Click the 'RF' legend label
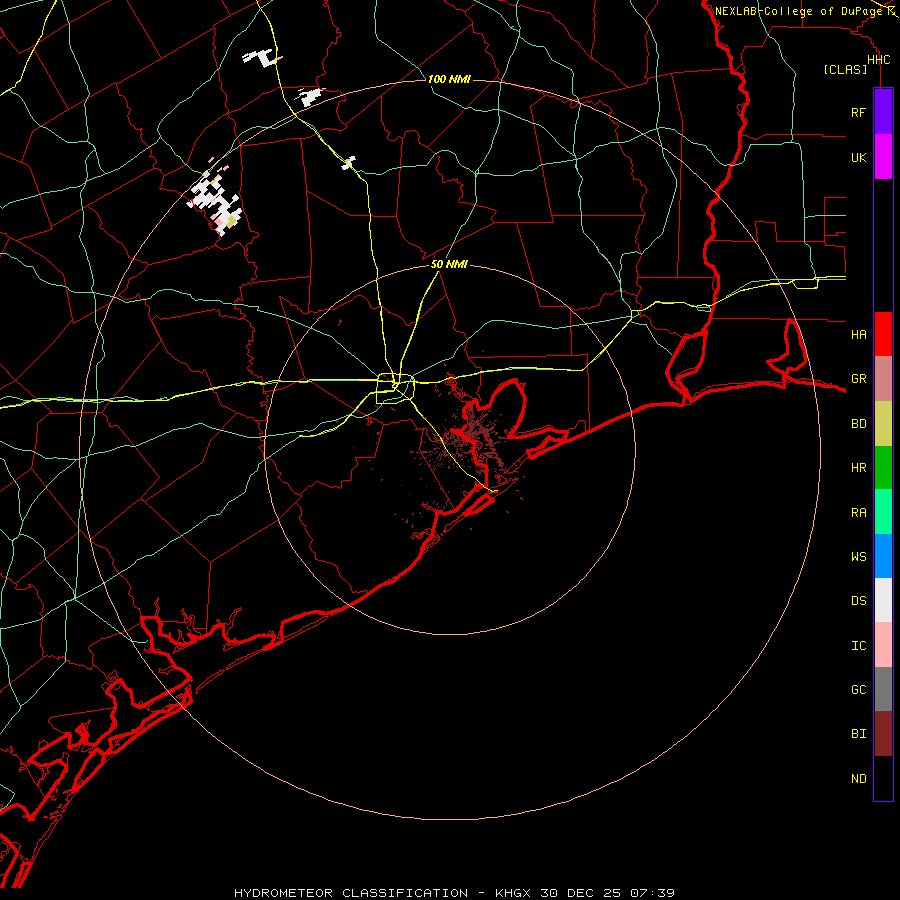Image resolution: width=900 pixels, height=900 pixels. point(858,113)
